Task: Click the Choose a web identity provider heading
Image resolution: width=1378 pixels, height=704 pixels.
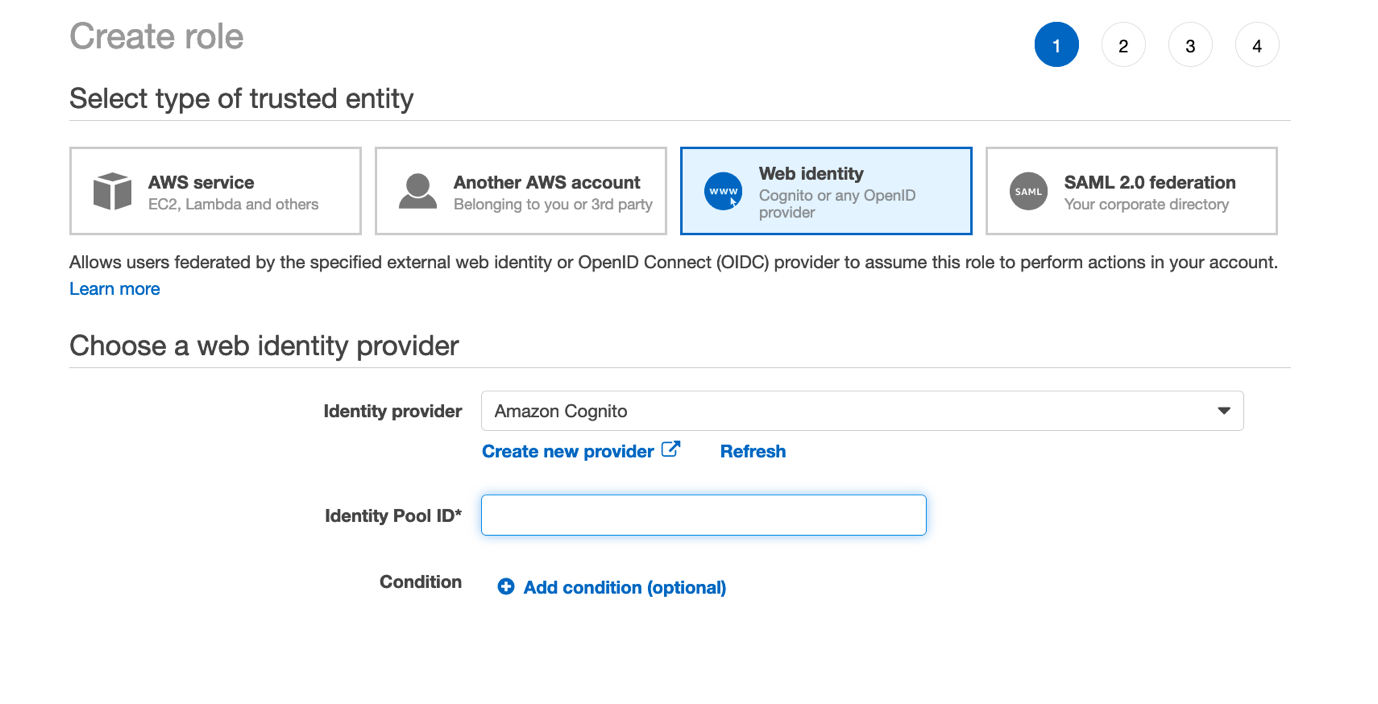Action: tap(264, 345)
